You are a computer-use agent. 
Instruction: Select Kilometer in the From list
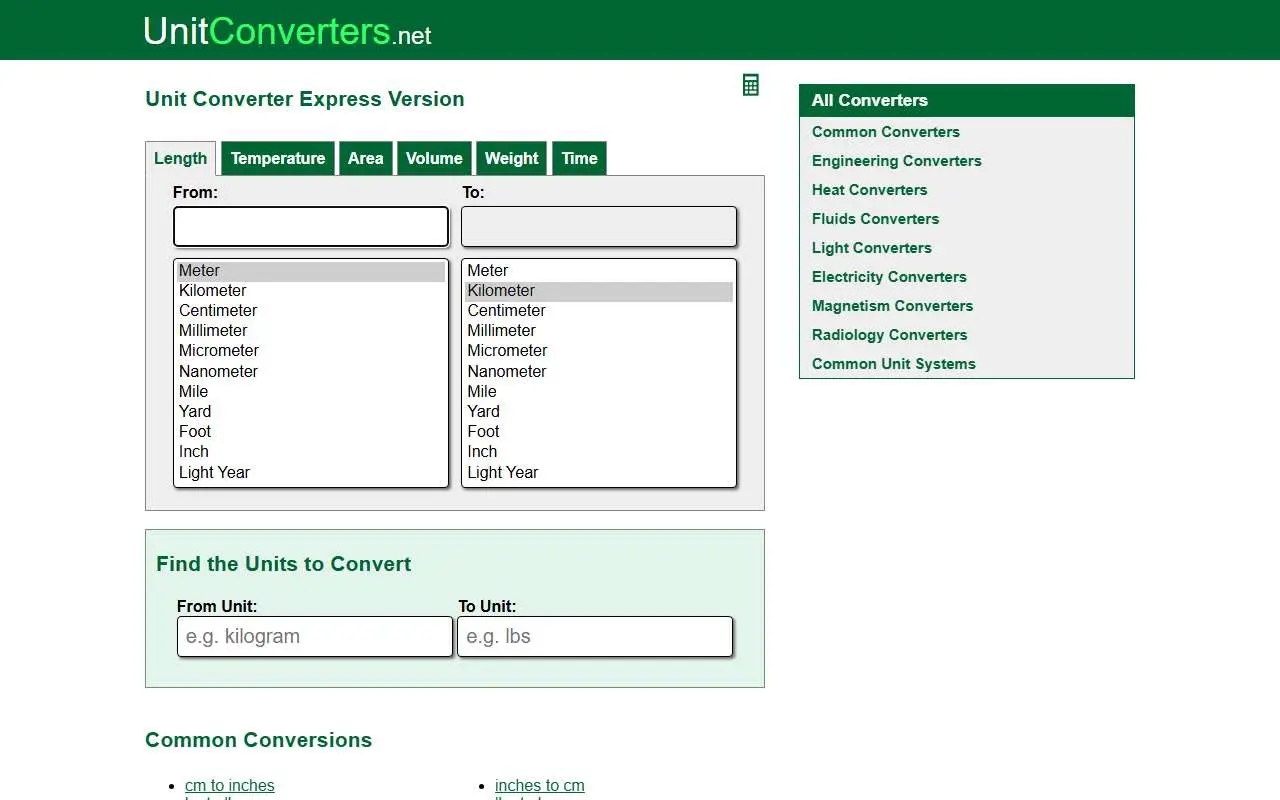tap(311, 291)
